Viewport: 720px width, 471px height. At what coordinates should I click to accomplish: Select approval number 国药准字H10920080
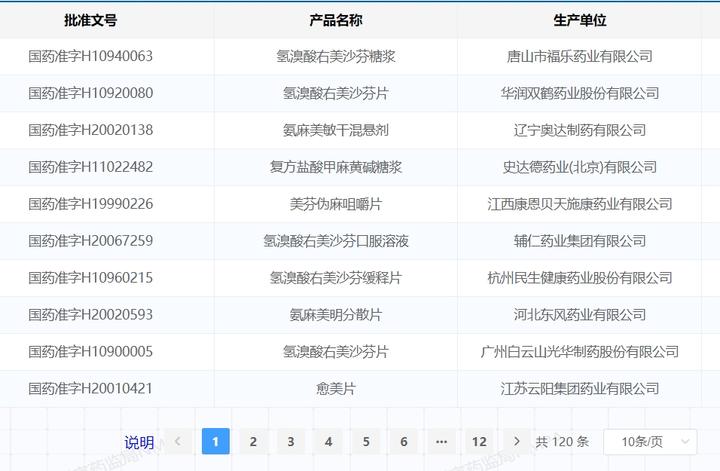click(x=90, y=93)
